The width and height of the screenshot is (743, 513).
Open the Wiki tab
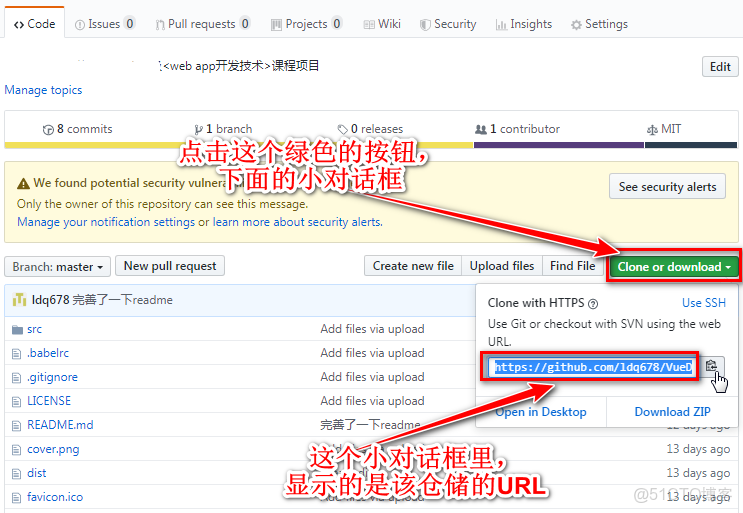pyautogui.click(x=382, y=24)
